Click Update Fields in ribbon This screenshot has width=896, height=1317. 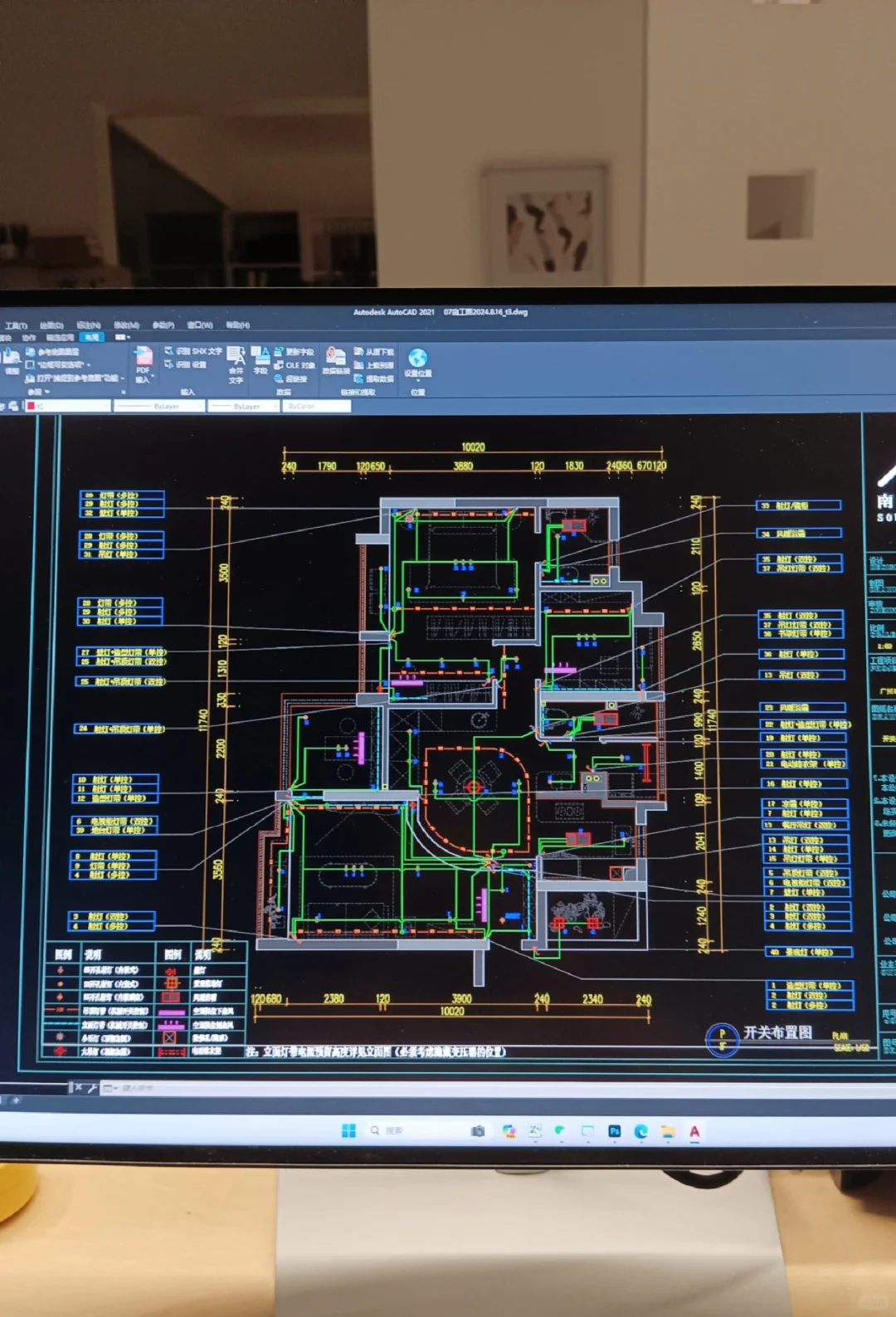click(294, 352)
